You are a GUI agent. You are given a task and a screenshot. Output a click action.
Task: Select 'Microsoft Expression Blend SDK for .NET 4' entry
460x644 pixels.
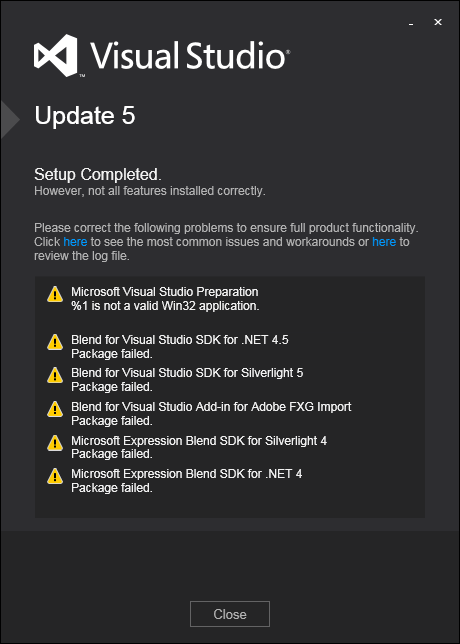coord(186,481)
